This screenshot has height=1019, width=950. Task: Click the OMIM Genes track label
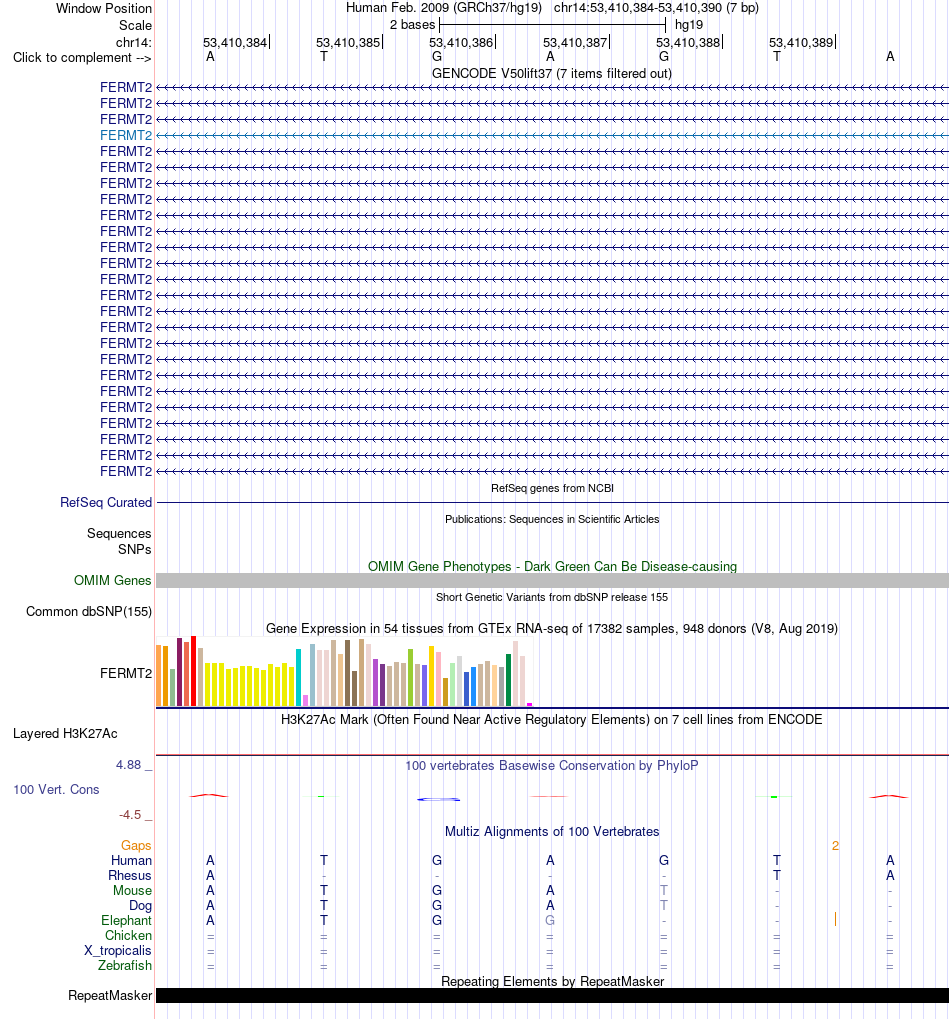click(112, 580)
